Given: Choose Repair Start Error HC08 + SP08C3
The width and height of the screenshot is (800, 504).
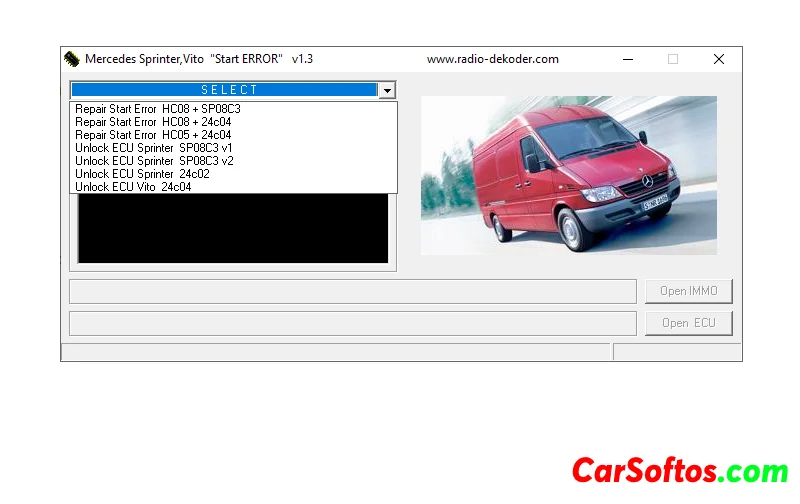Looking at the screenshot, I should pos(157,108).
